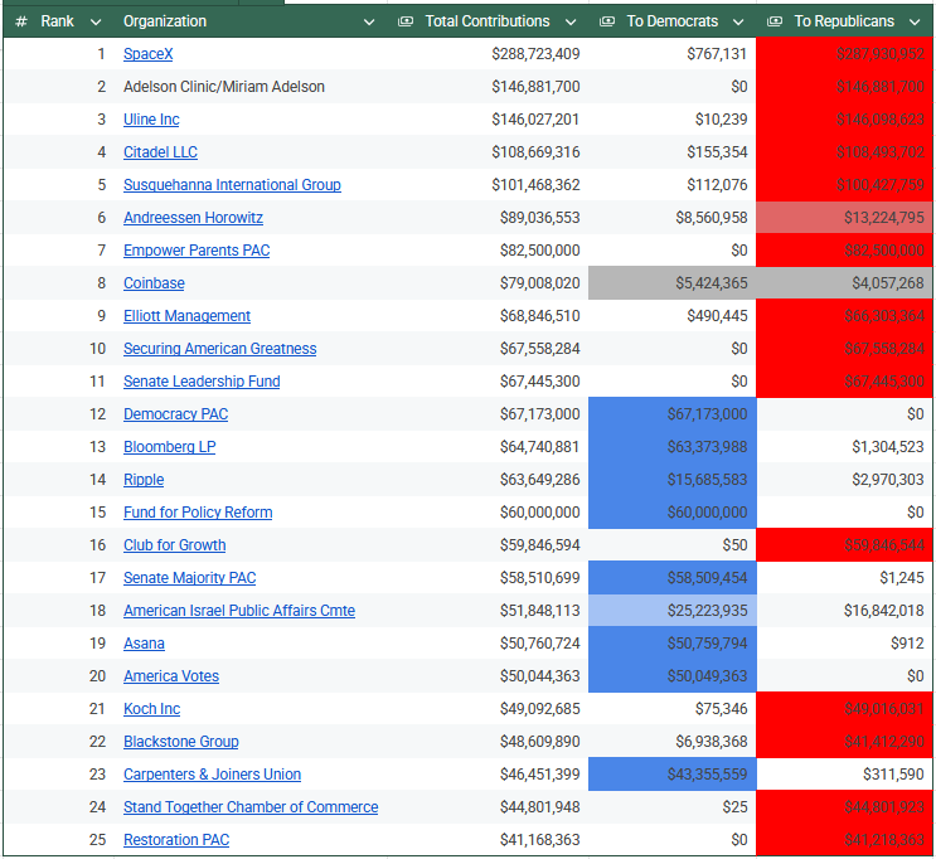
Task: Click the number-type icon beside Rank header
Action: click(21, 21)
